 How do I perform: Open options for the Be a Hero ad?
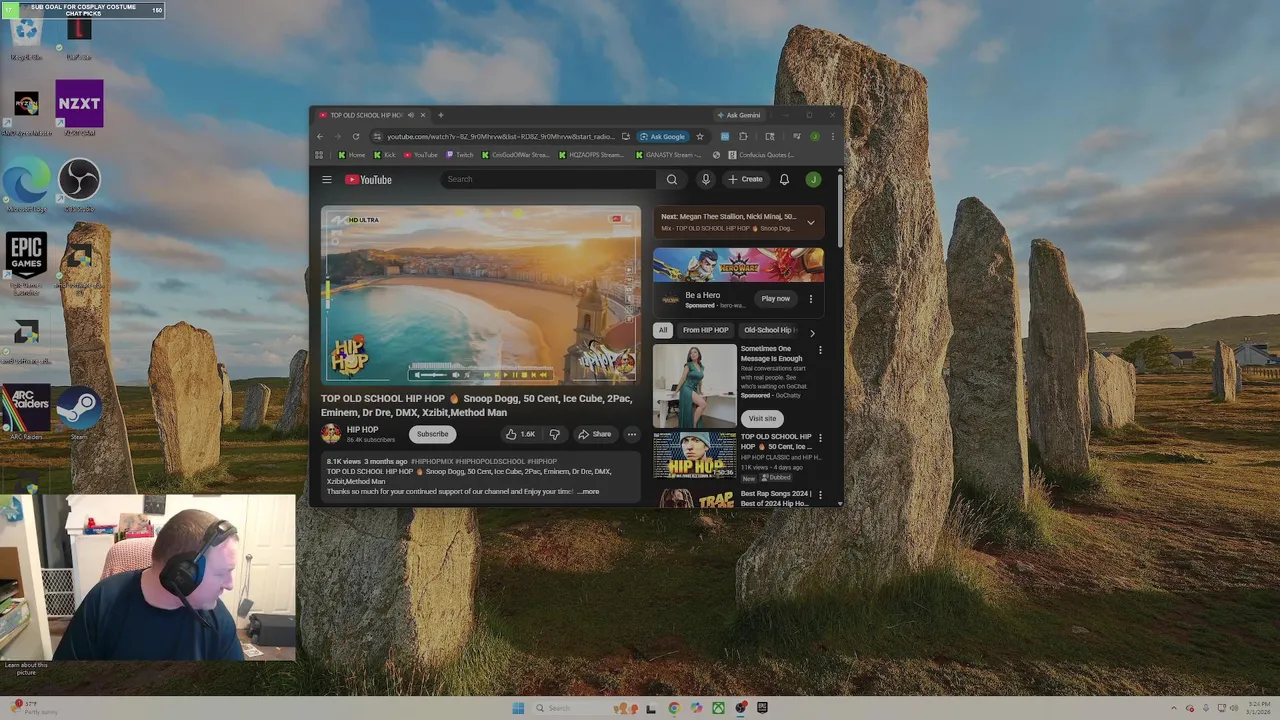811,299
